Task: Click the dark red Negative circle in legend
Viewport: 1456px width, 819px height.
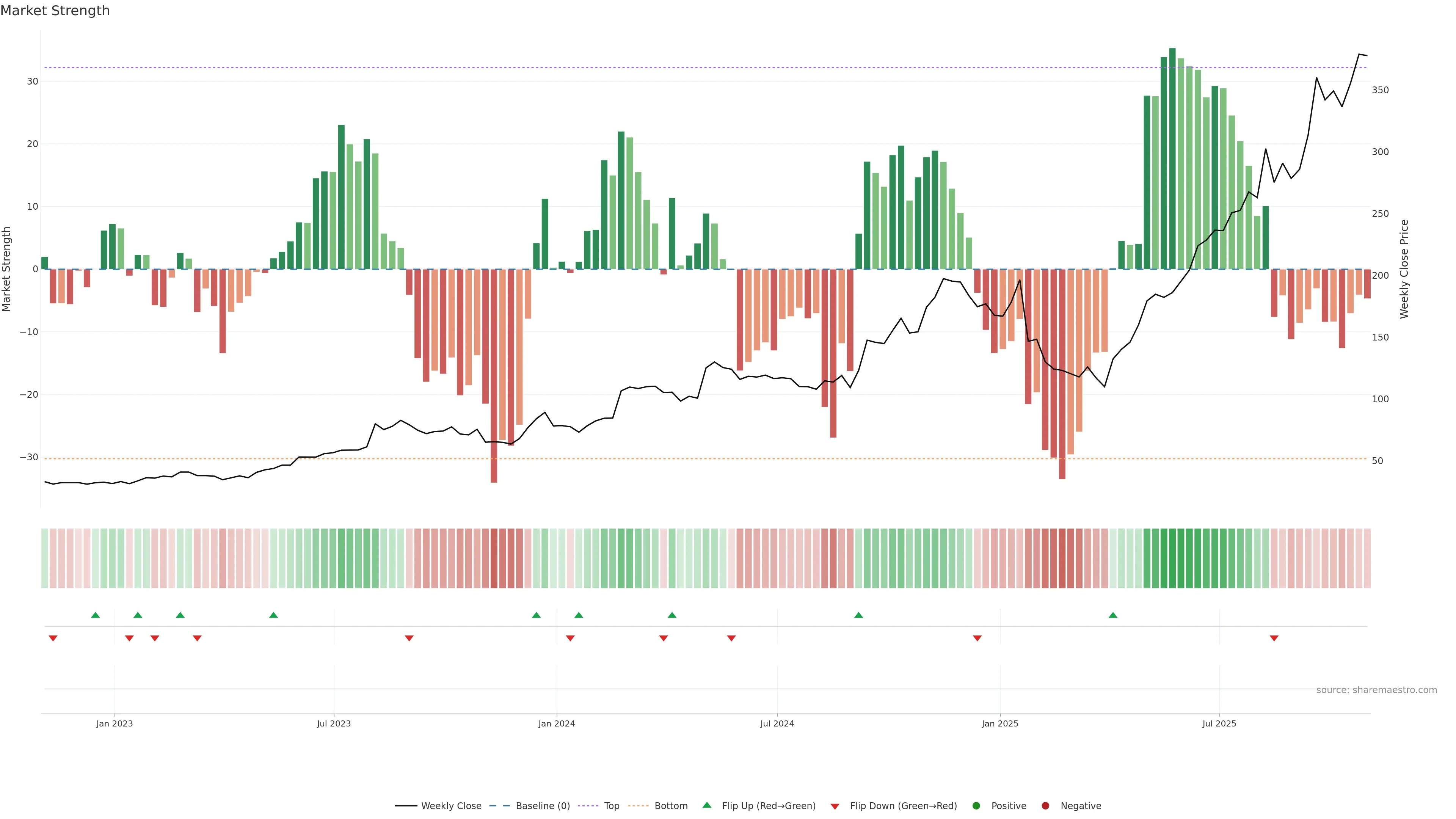Action: tap(1045, 806)
